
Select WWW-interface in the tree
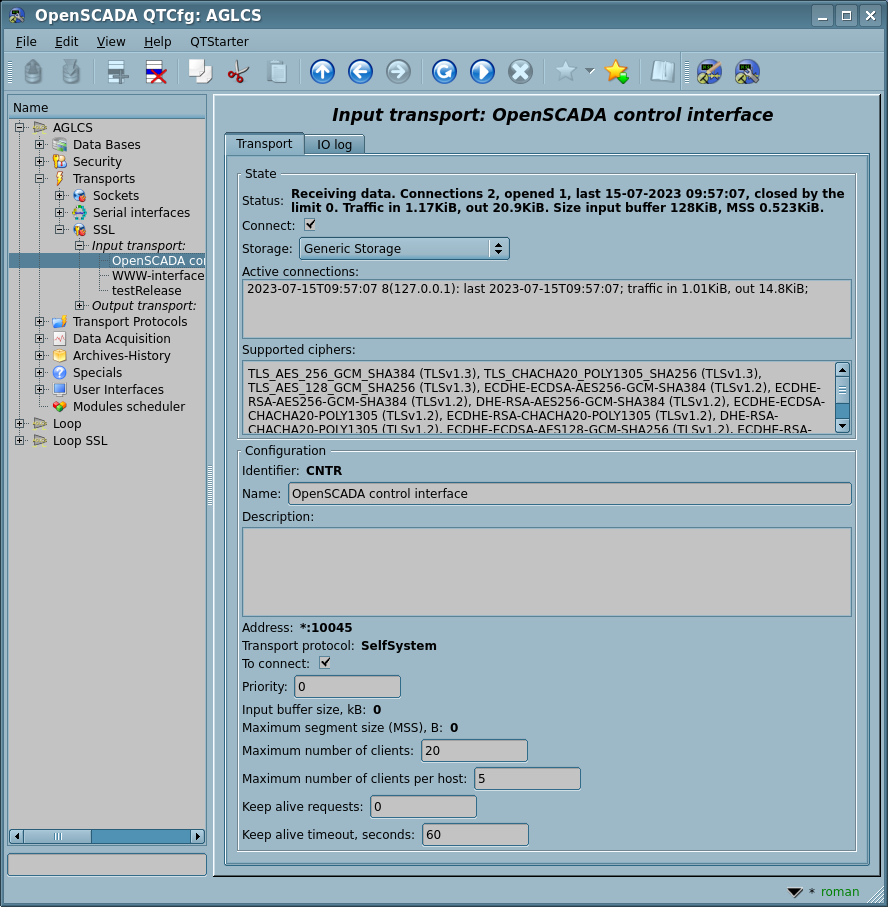click(158, 275)
